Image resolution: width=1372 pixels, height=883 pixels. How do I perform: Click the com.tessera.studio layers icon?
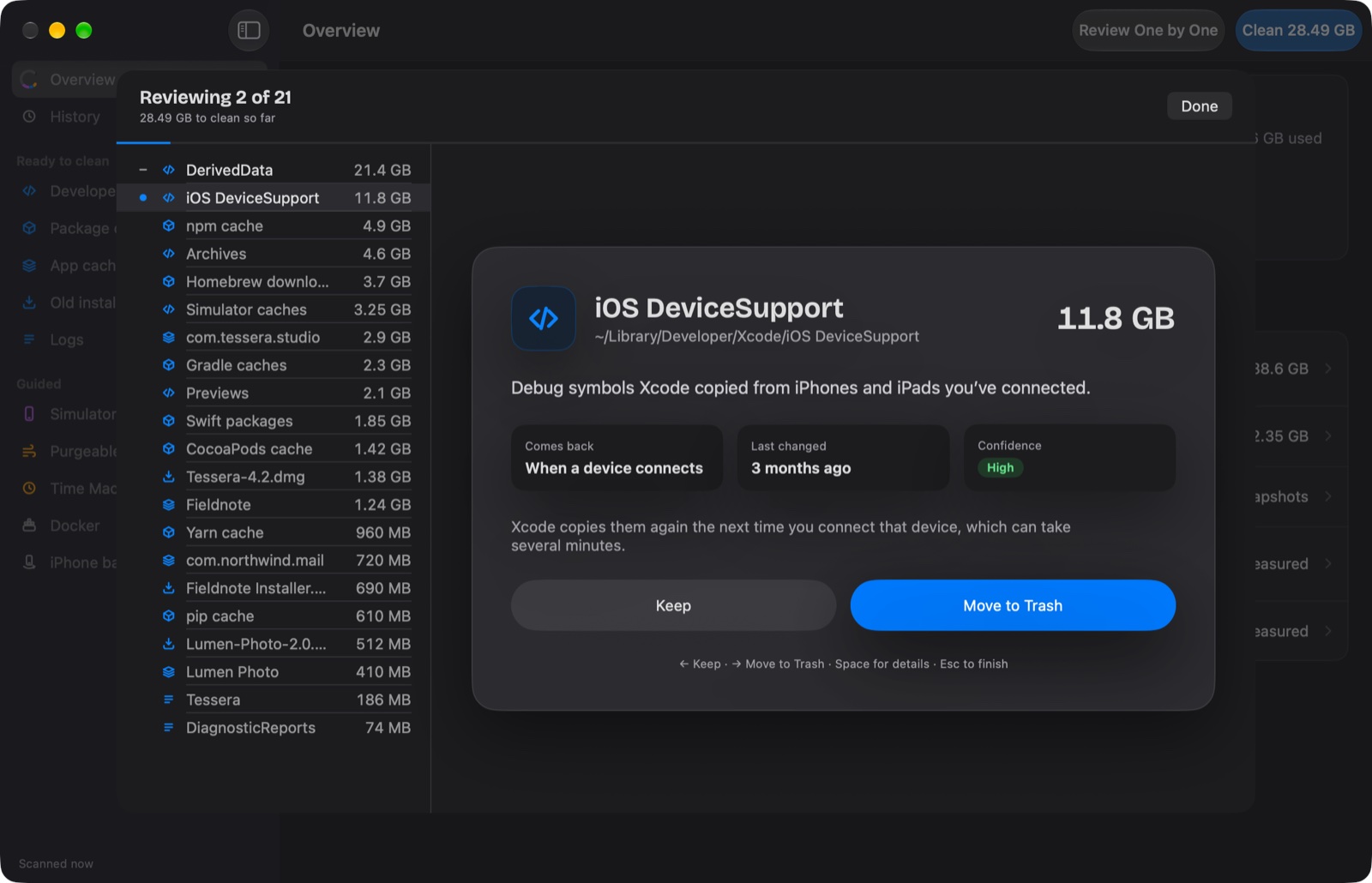[169, 337]
